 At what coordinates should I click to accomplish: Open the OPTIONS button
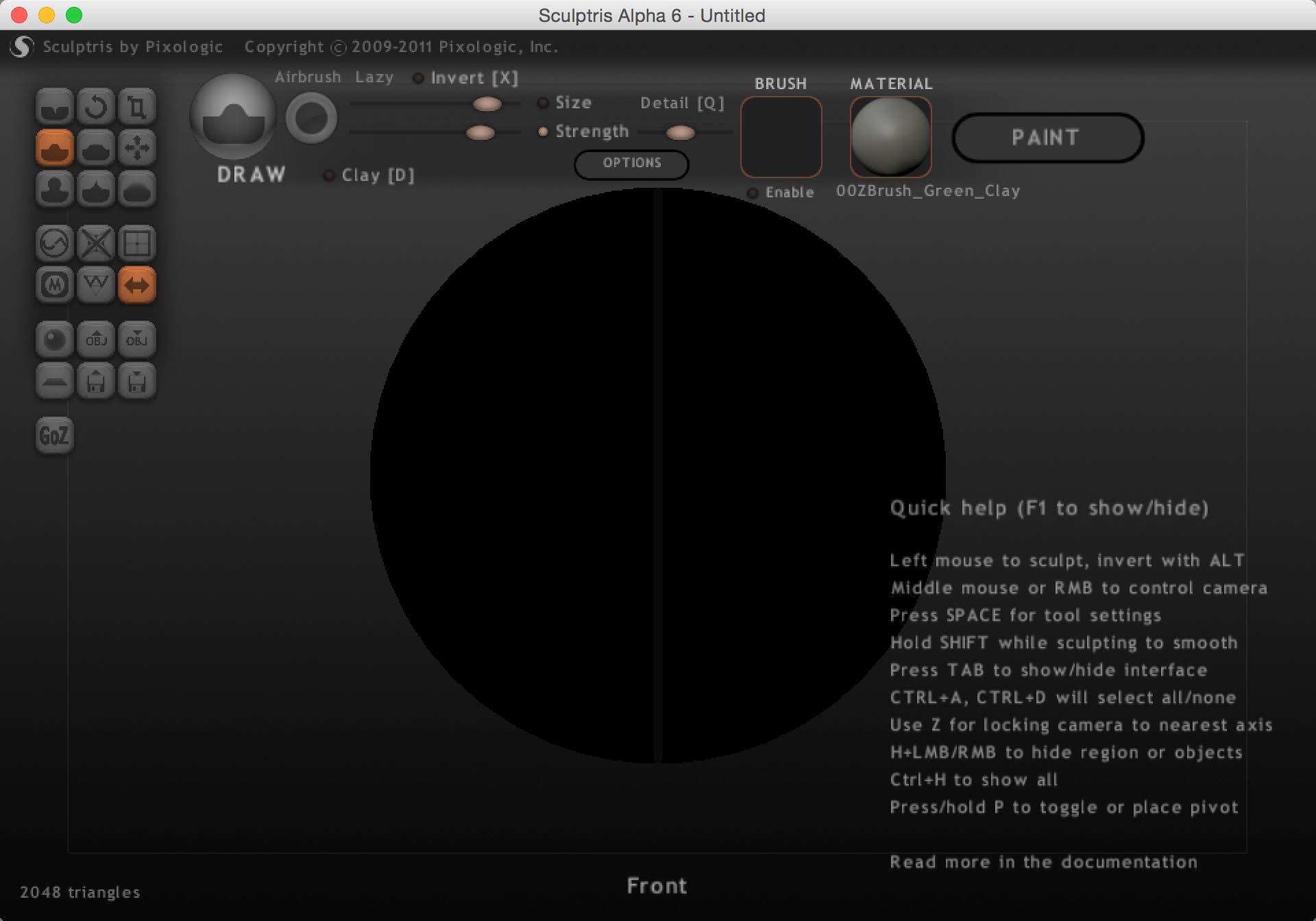click(x=632, y=164)
